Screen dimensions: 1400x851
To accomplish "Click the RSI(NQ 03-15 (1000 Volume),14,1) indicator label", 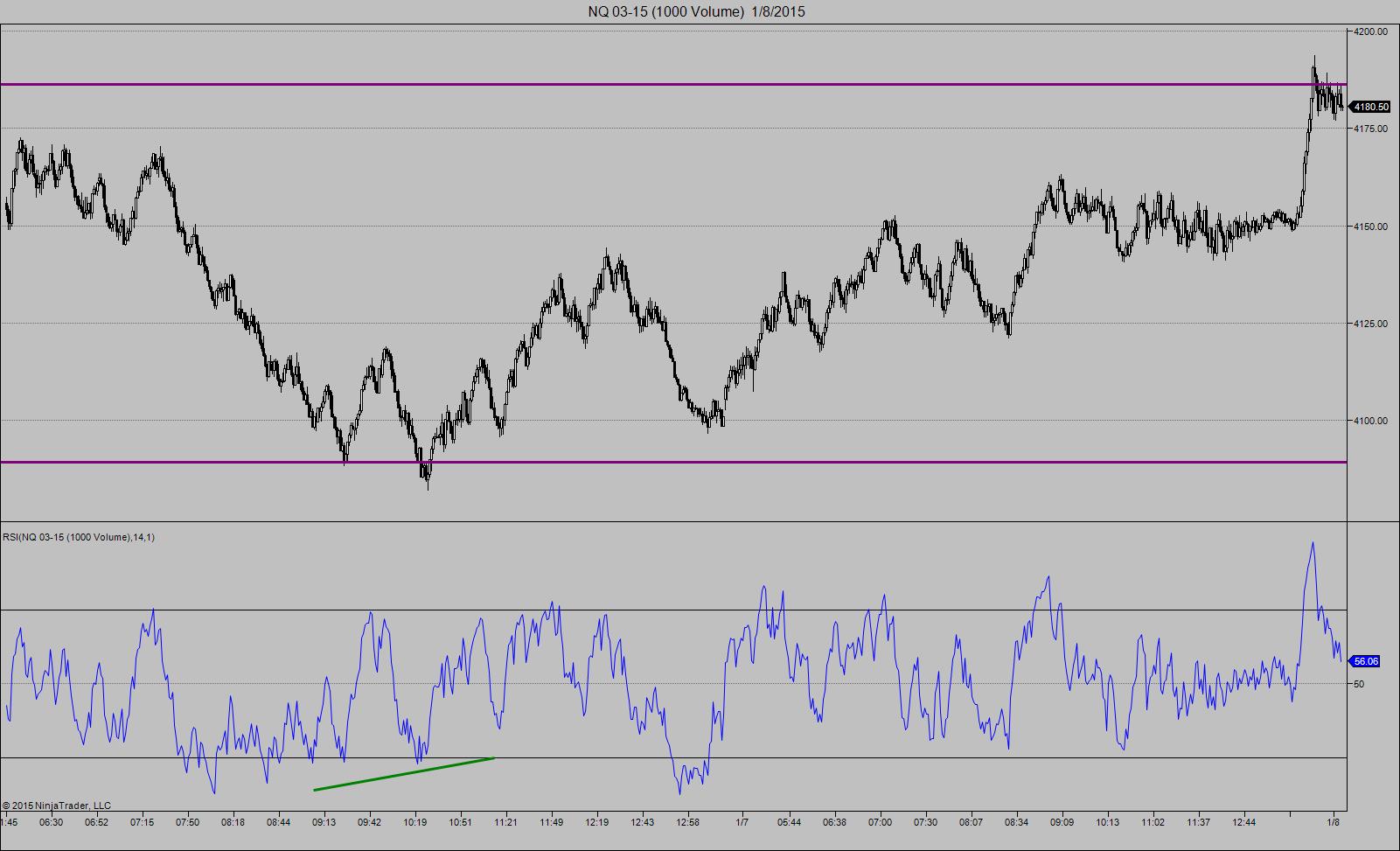I will (x=79, y=536).
